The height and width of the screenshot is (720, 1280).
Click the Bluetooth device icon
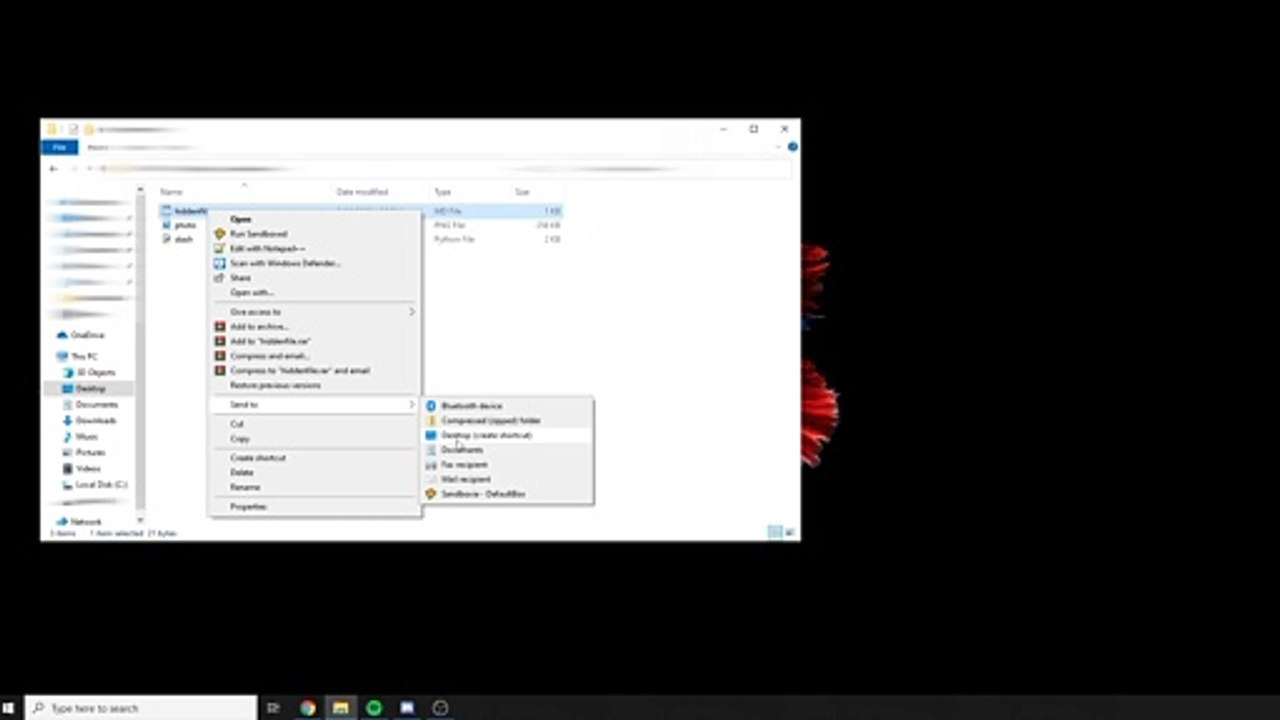coord(431,406)
